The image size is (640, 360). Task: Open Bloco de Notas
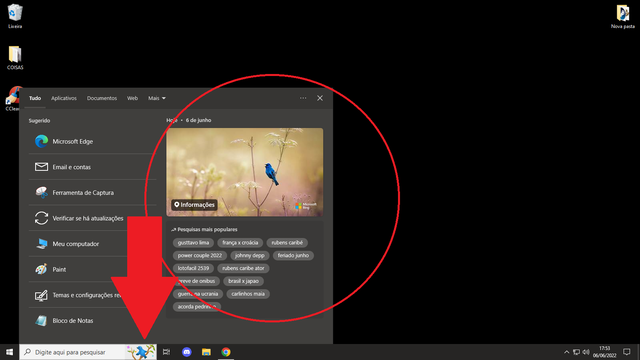coord(92,320)
